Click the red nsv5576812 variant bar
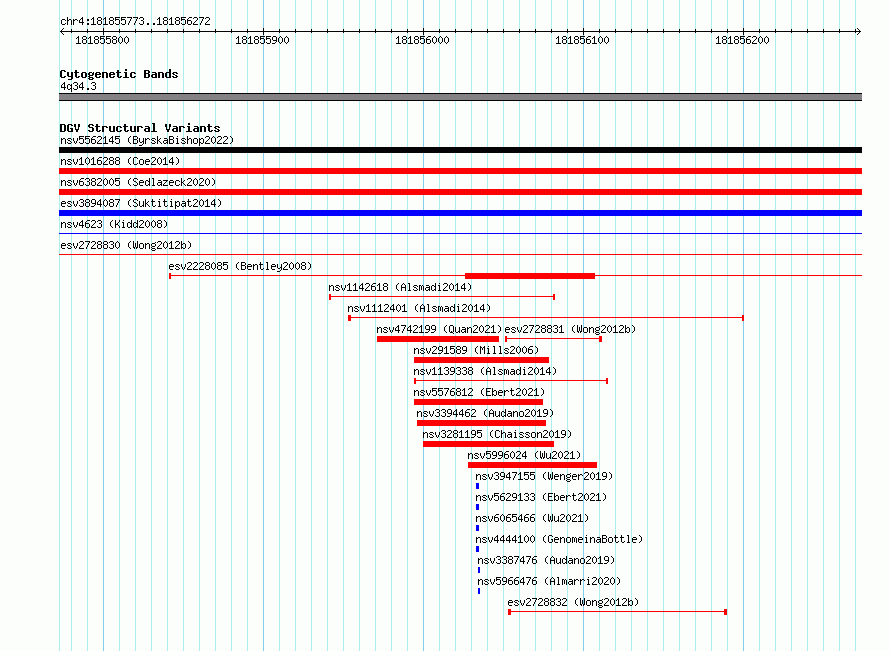This screenshot has width=890, height=651. [x=478, y=402]
